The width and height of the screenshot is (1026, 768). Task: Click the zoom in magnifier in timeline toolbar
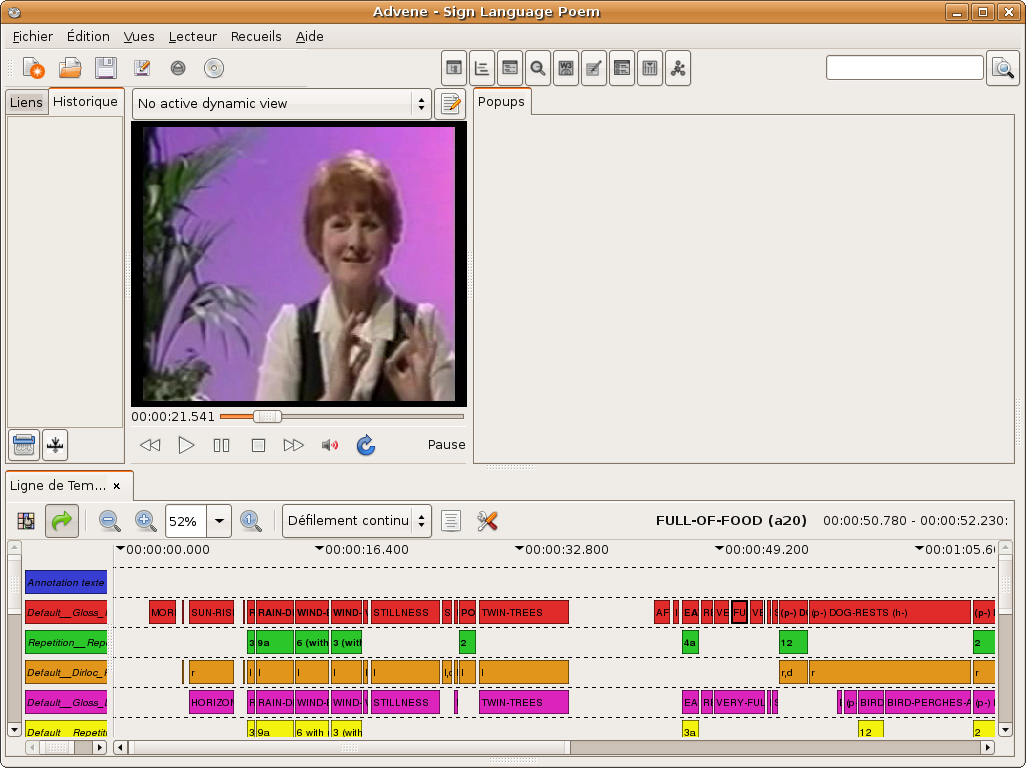tap(146, 520)
